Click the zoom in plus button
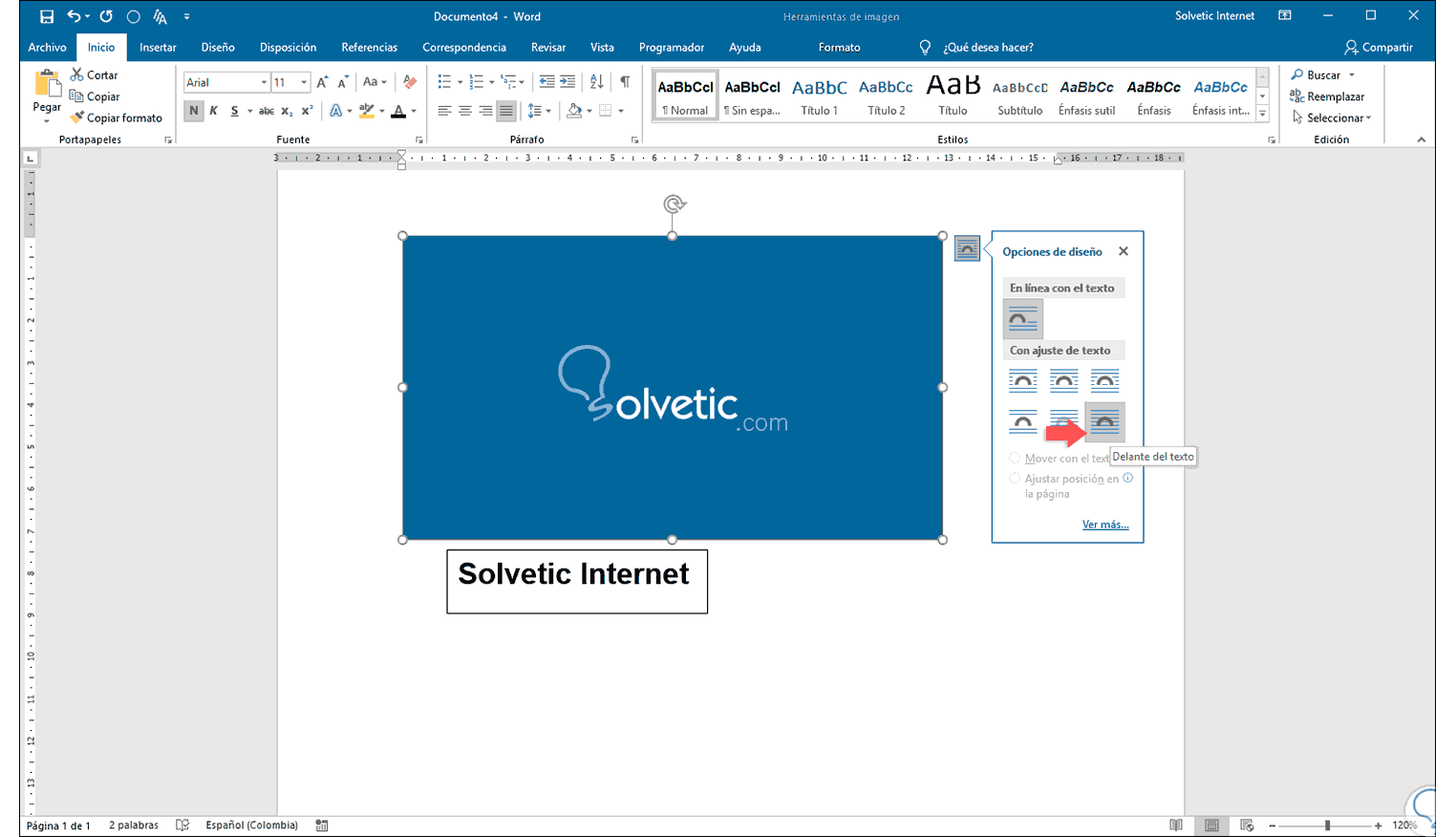Screen dimensions: 1456x837 pos(1378,826)
